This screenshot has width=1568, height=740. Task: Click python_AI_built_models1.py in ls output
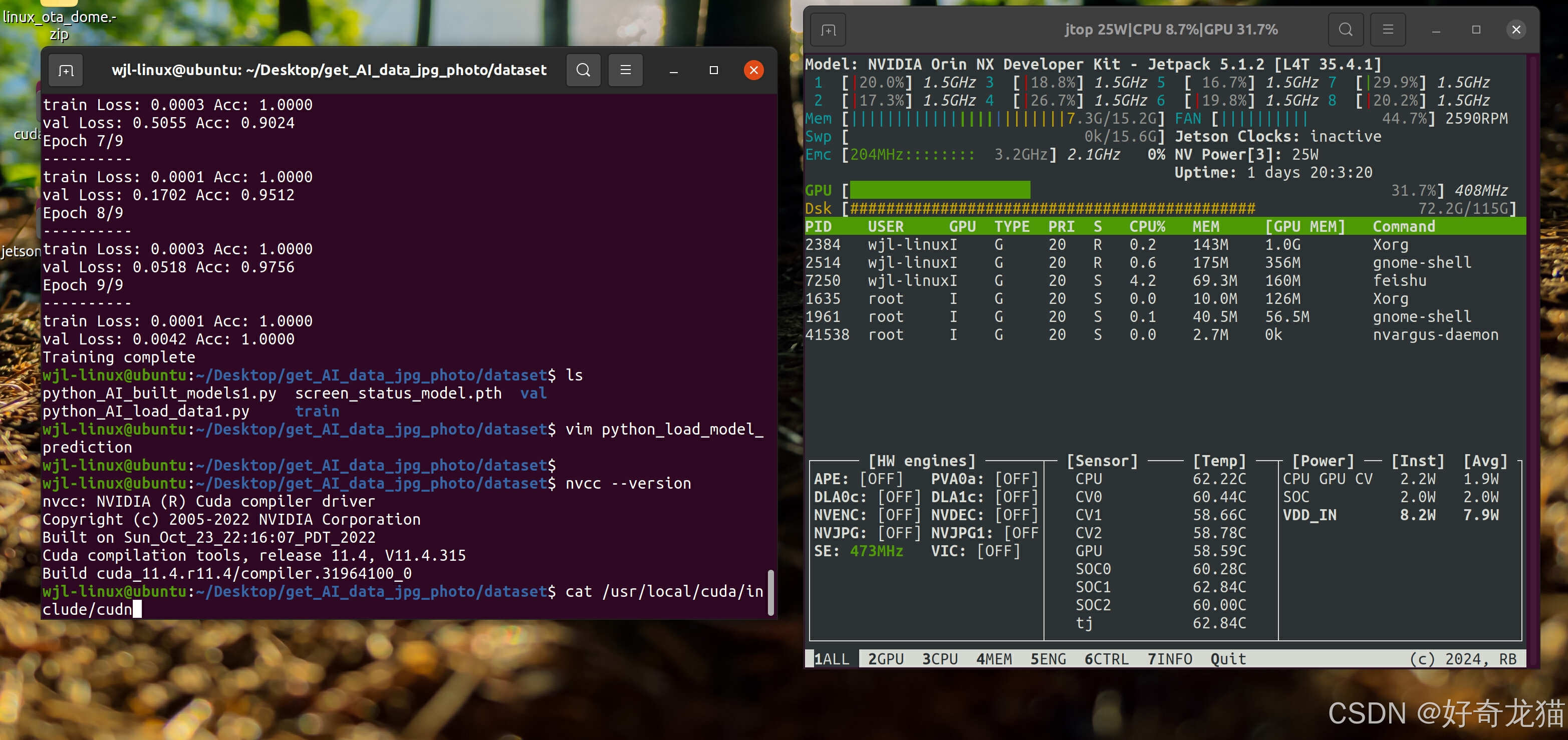point(159,393)
